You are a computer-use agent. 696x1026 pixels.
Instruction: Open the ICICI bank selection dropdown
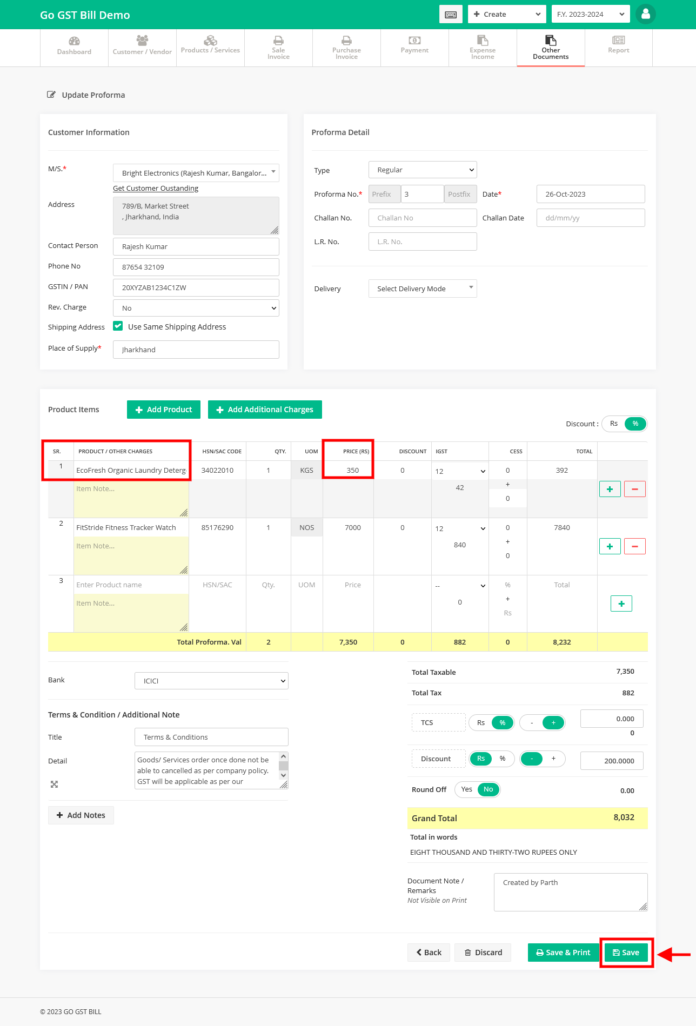211,680
